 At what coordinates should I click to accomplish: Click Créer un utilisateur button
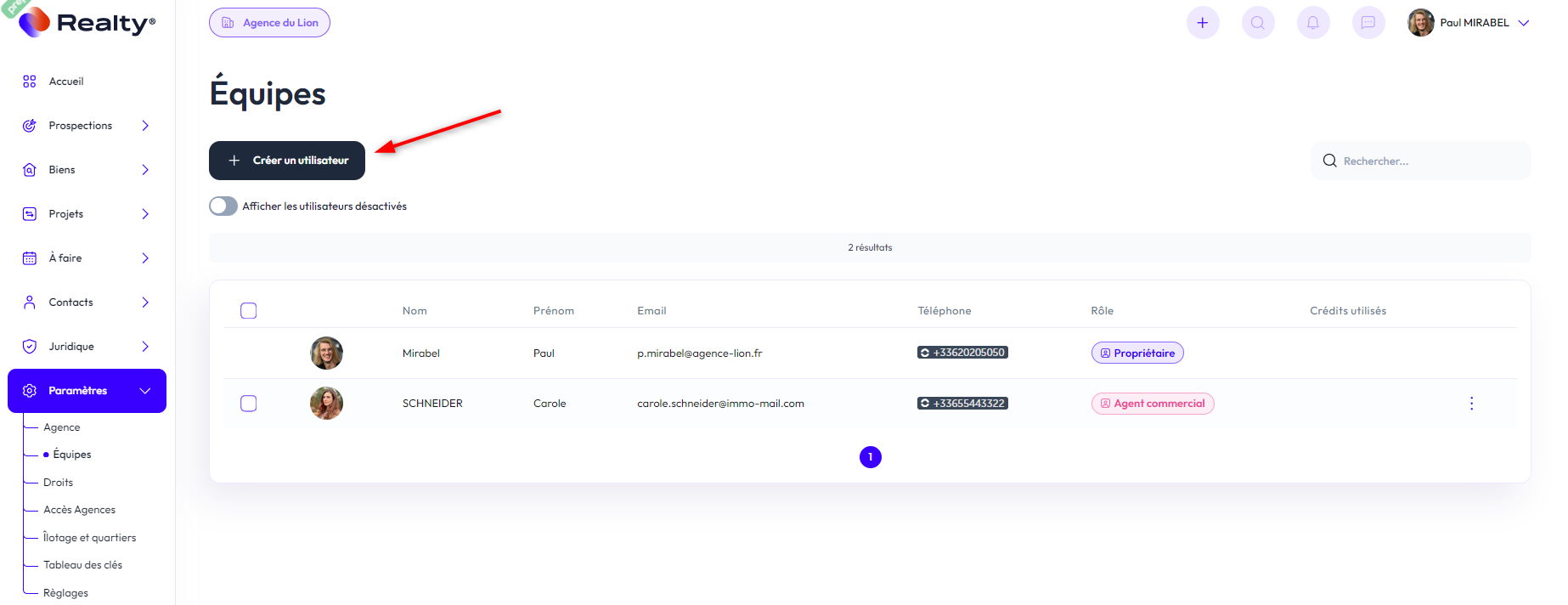(x=287, y=161)
